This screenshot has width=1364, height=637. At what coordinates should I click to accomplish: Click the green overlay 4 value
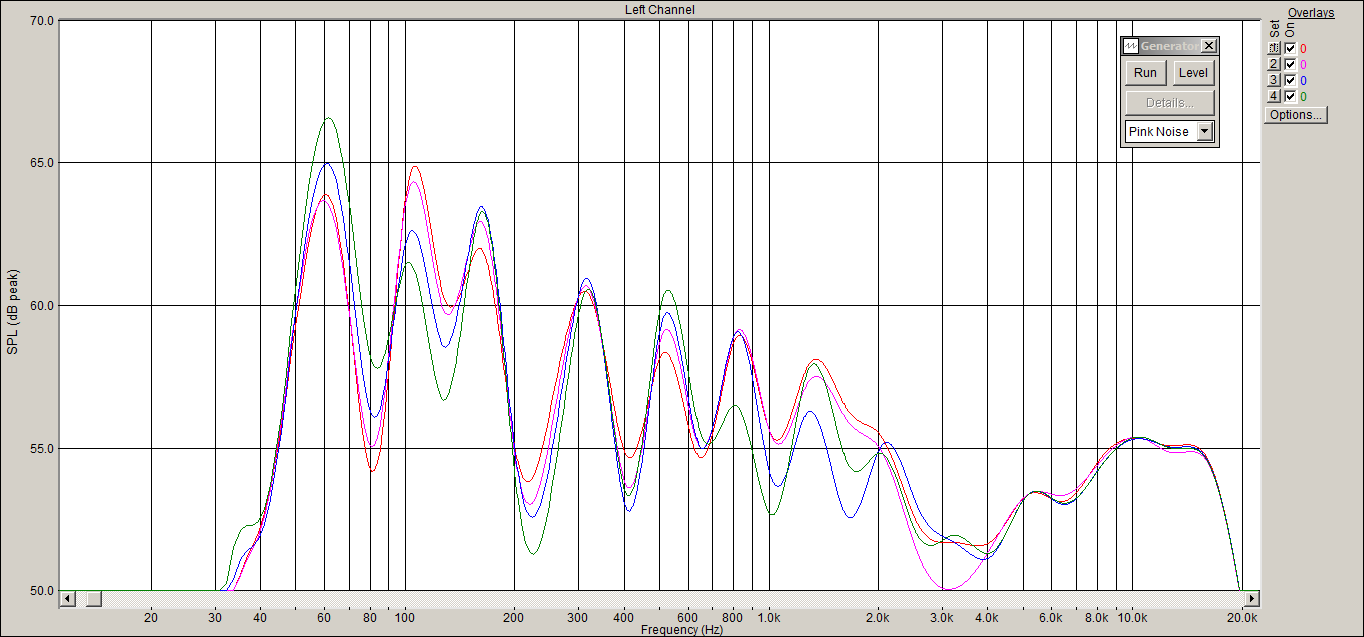pyautogui.click(x=1303, y=96)
